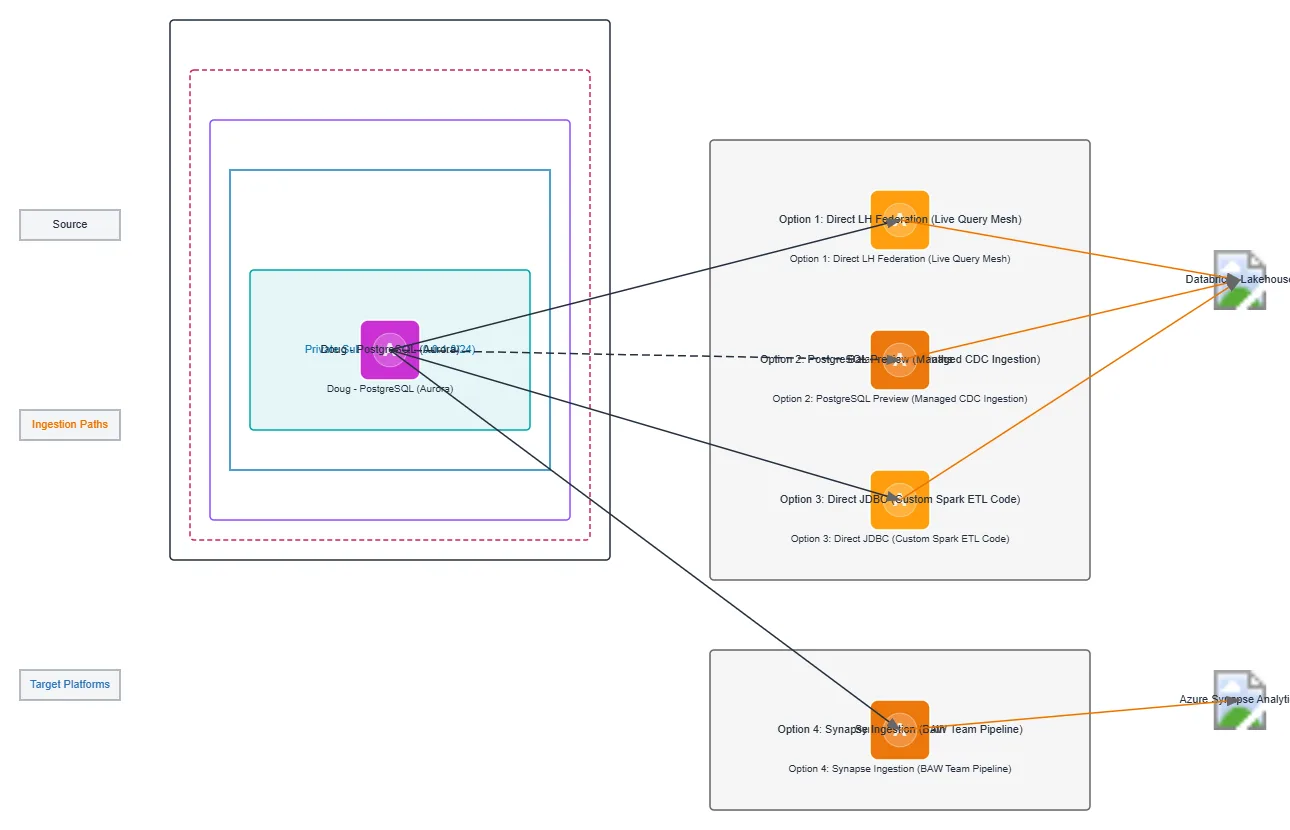Click the caption 'Doug - PostgreSQL (Aurora)' below the icon
Screen dimensions: 1290x830
point(390,388)
